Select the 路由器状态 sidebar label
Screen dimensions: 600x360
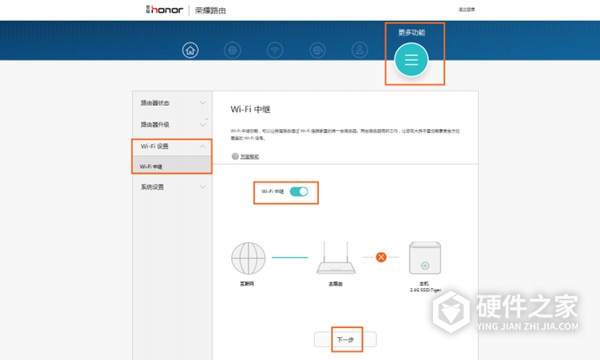point(155,103)
